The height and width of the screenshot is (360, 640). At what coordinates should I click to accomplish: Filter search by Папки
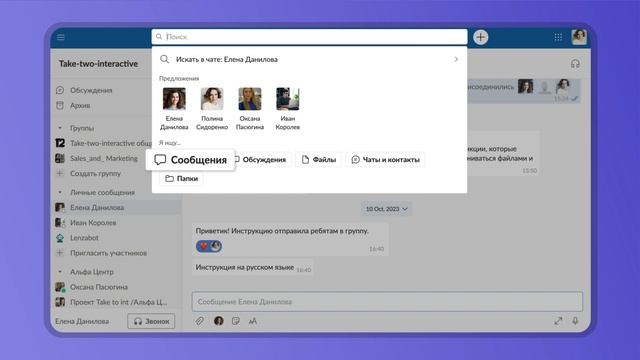tap(182, 178)
